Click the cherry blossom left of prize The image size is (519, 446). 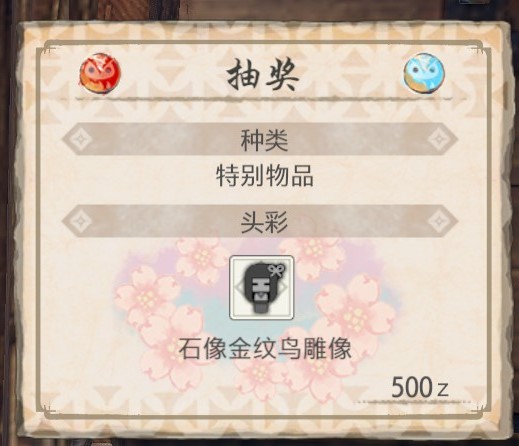coord(147,293)
